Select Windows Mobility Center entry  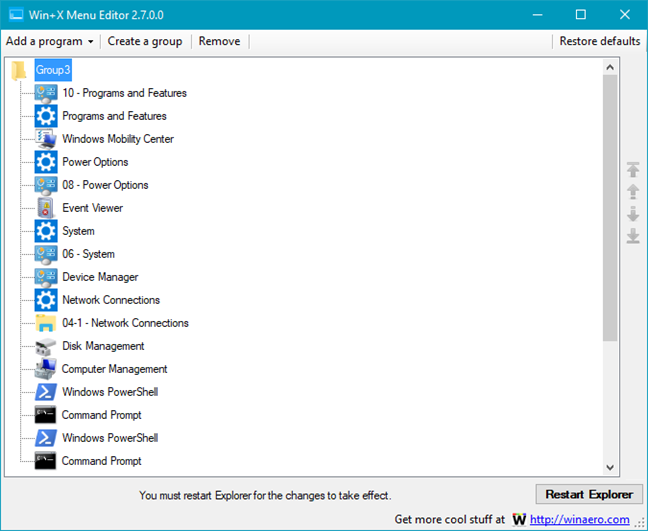(x=118, y=139)
